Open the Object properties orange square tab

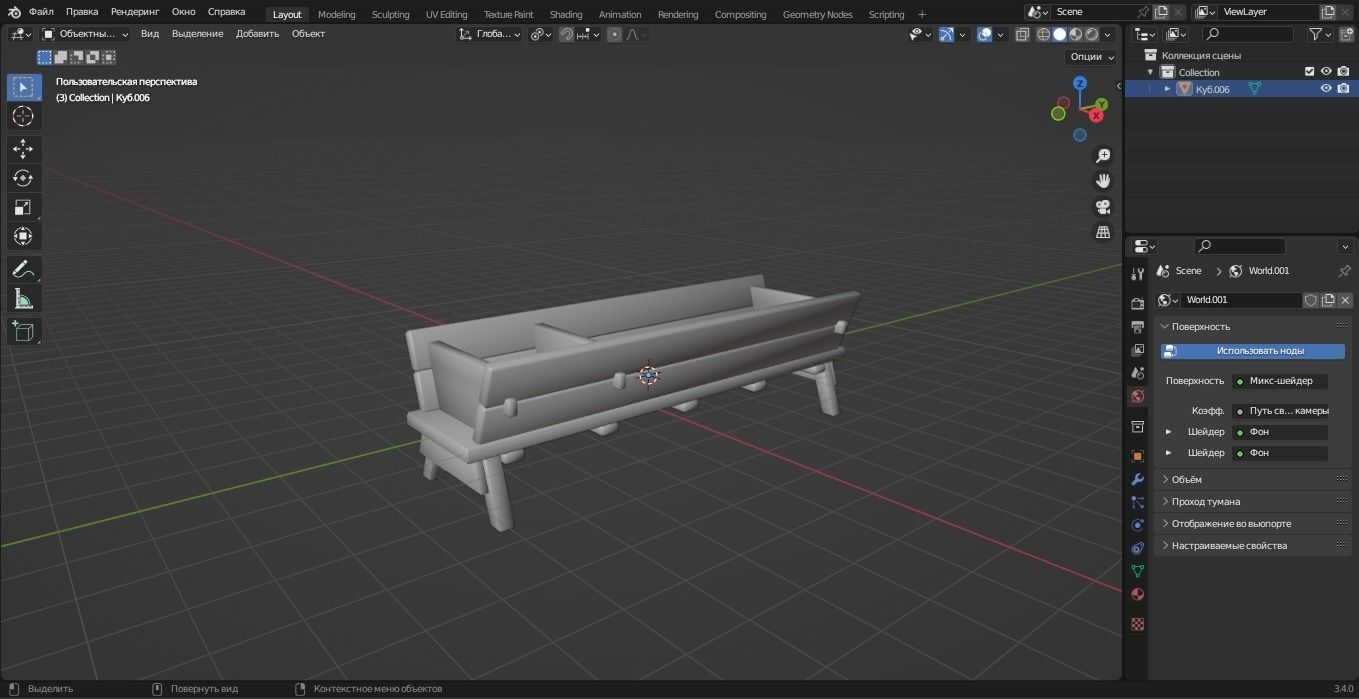click(x=1137, y=456)
